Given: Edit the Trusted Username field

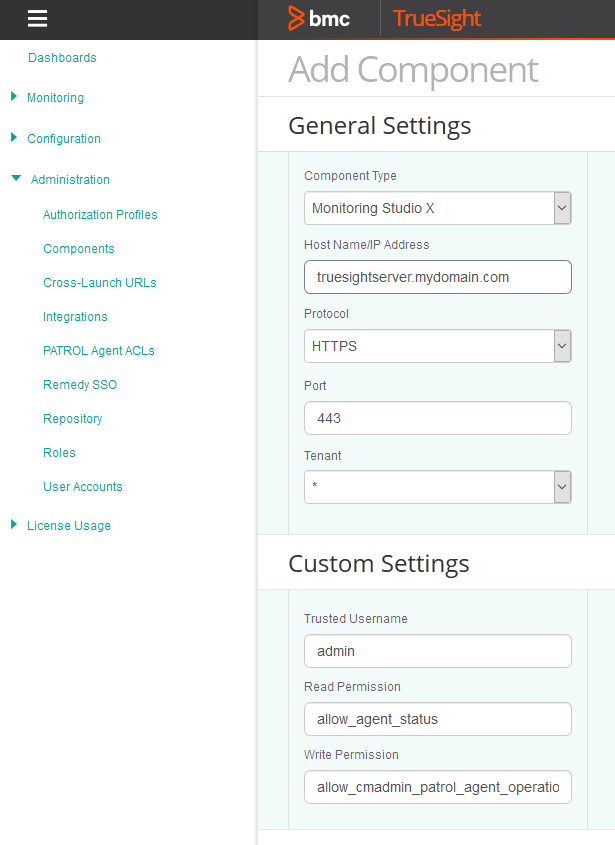Looking at the screenshot, I should click(438, 651).
